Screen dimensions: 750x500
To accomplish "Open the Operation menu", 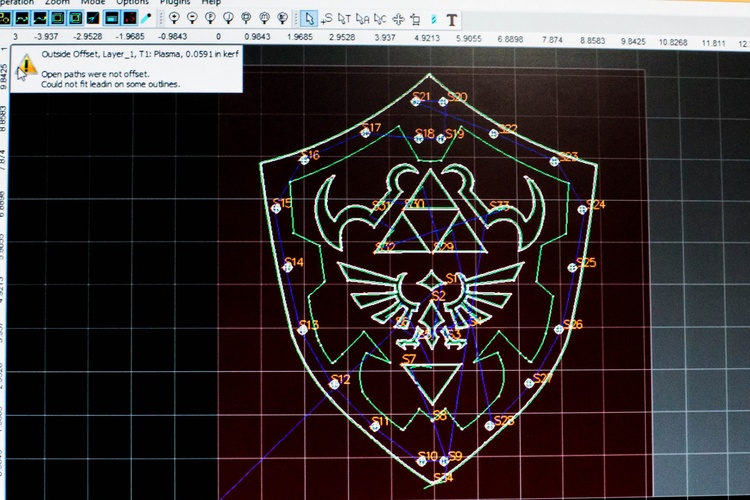I will tap(17, 2).
